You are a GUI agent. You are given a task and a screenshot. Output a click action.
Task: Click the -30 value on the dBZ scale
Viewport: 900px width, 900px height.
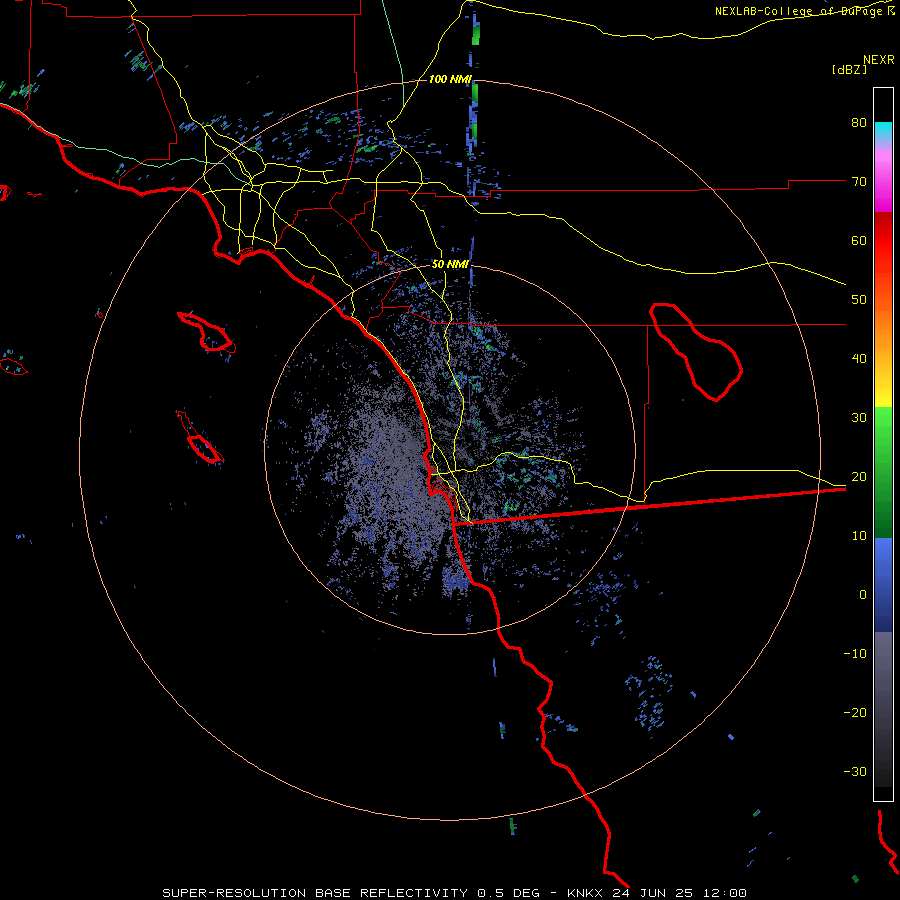click(855, 771)
